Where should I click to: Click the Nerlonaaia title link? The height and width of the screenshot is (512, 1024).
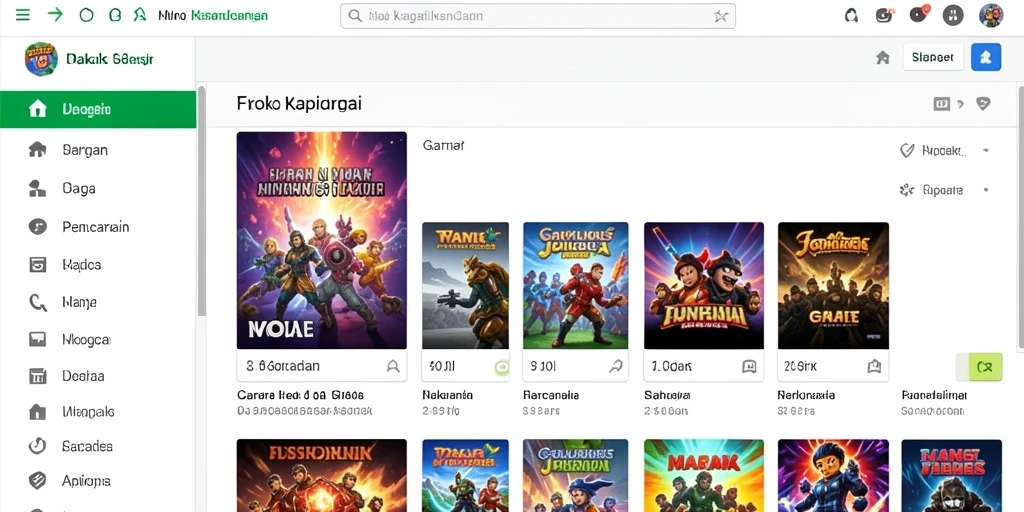pyautogui.click(x=807, y=395)
